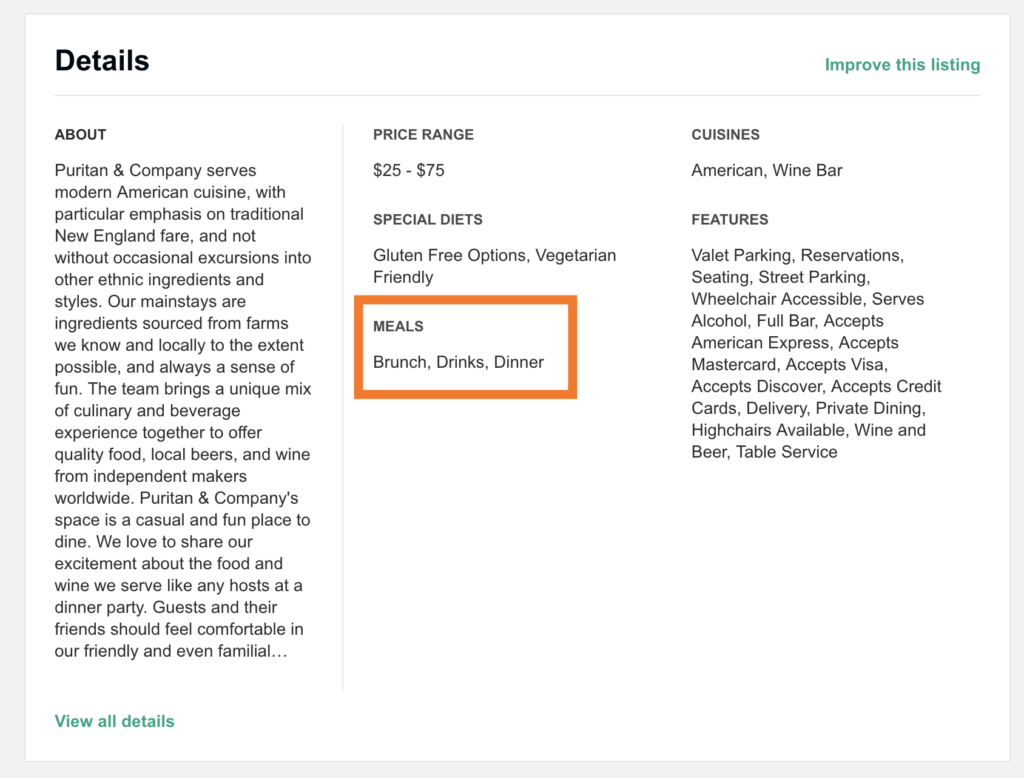Image resolution: width=1024 pixels, height=778 pixels.
Task: Click the "Details" section heading
Action: click(x=102, y=61)
